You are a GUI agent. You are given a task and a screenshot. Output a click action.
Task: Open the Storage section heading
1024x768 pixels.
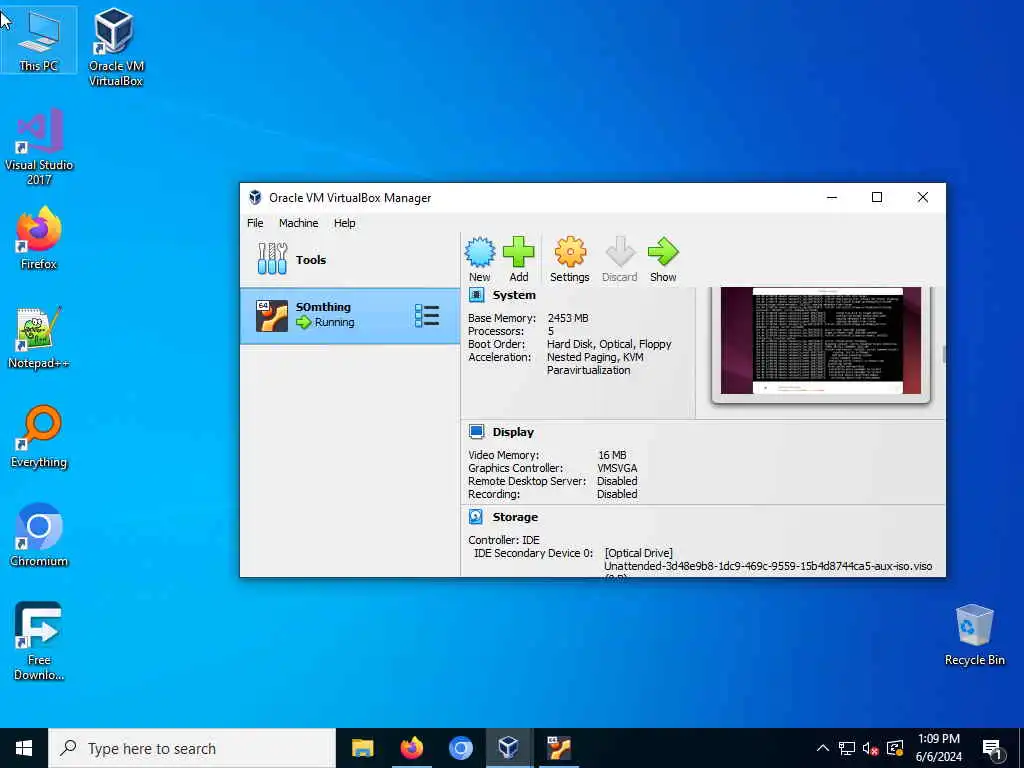pos(515,517)
